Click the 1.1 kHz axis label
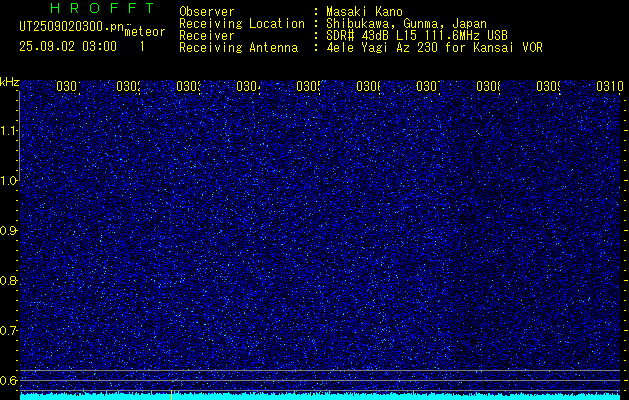The image size is (629, 400). click(9, 131)
